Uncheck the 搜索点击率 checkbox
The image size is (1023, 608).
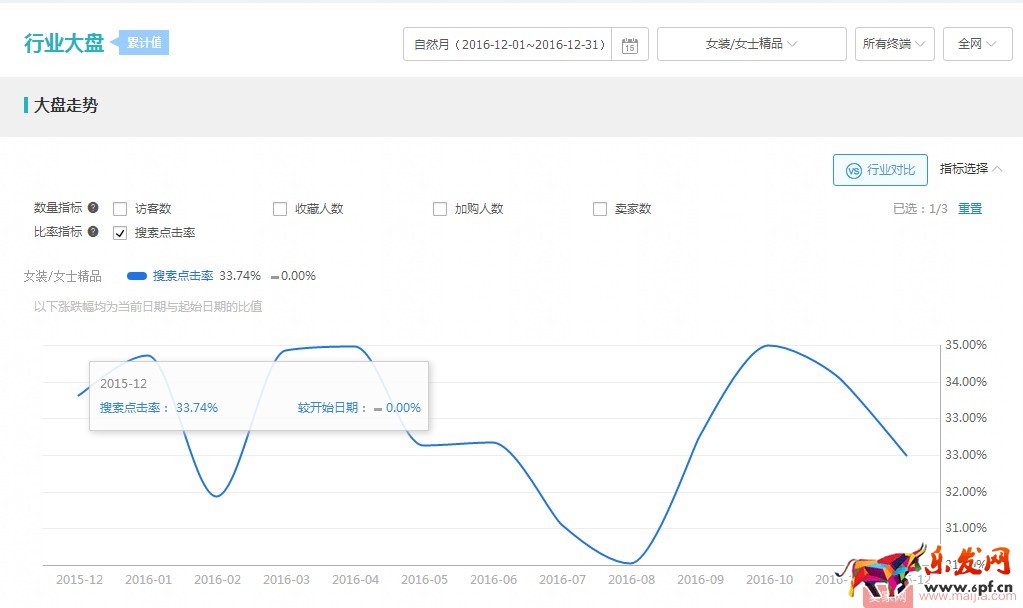click(120, 233)
